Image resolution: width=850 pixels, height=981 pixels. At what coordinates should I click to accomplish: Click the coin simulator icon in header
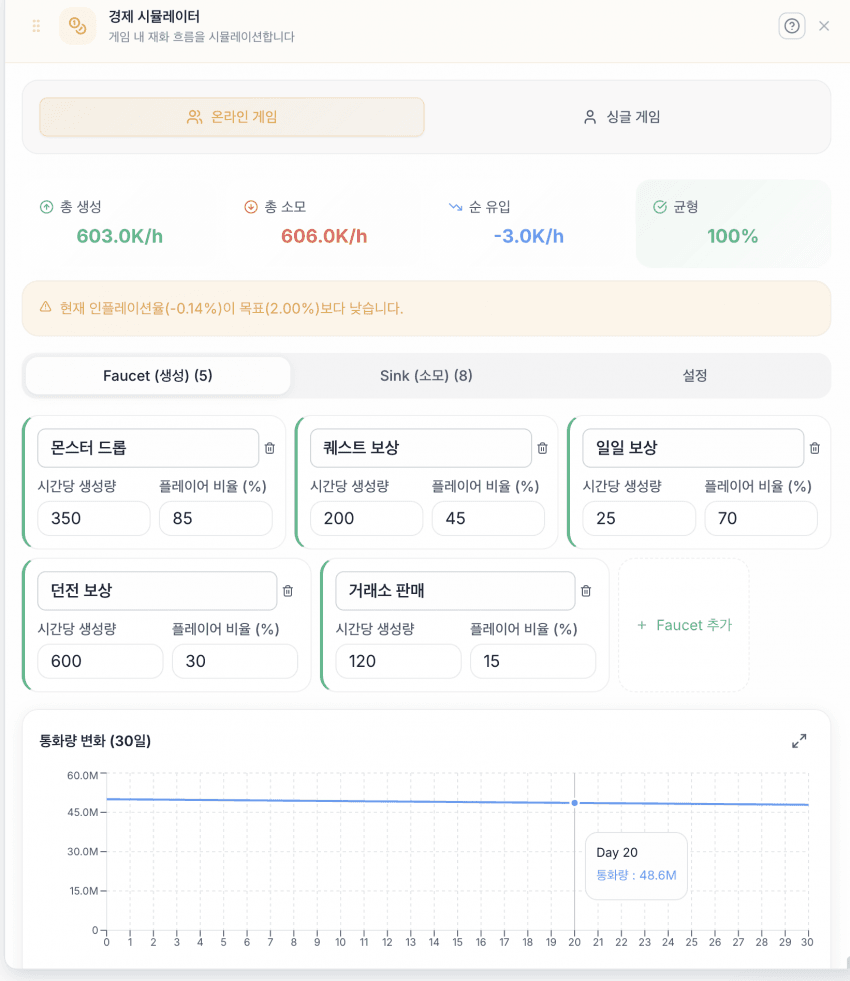point(78,26)
